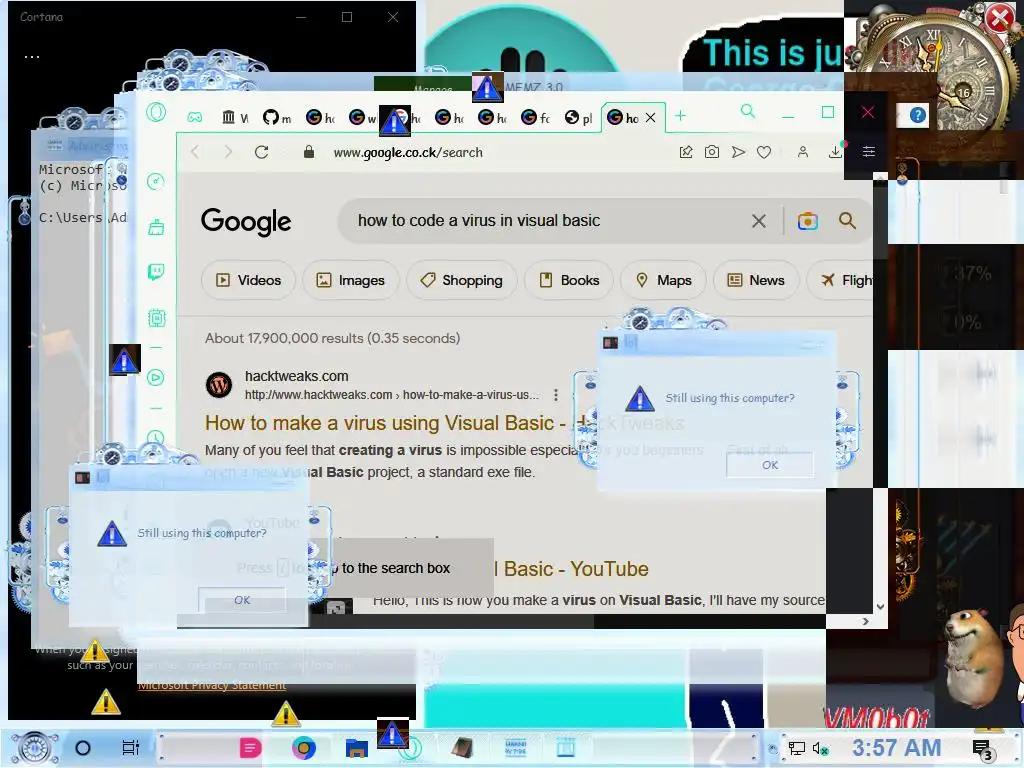Click the search tabs magnifier icon

click(748, 112)
